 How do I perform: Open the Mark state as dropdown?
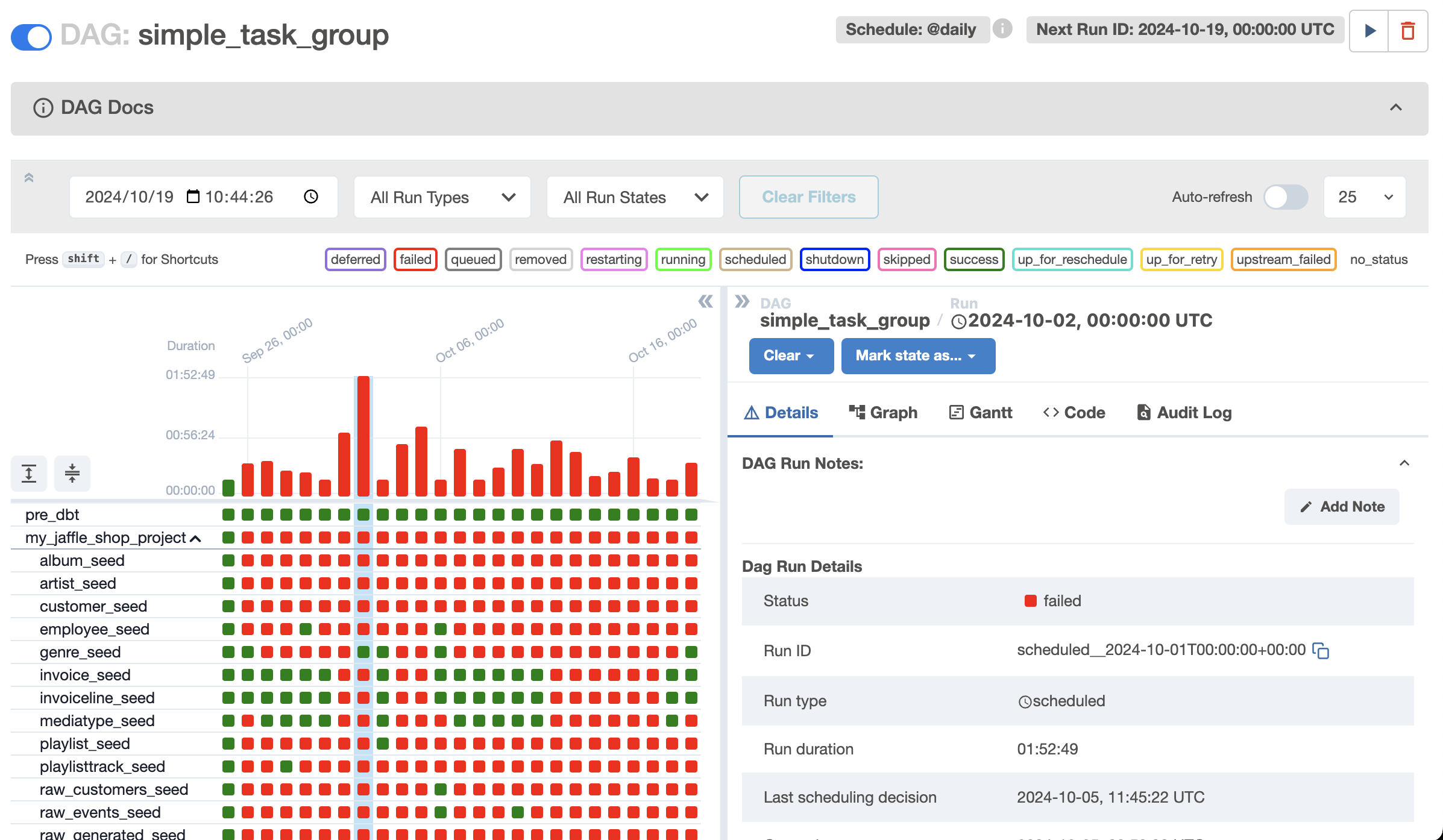(918, 356)
